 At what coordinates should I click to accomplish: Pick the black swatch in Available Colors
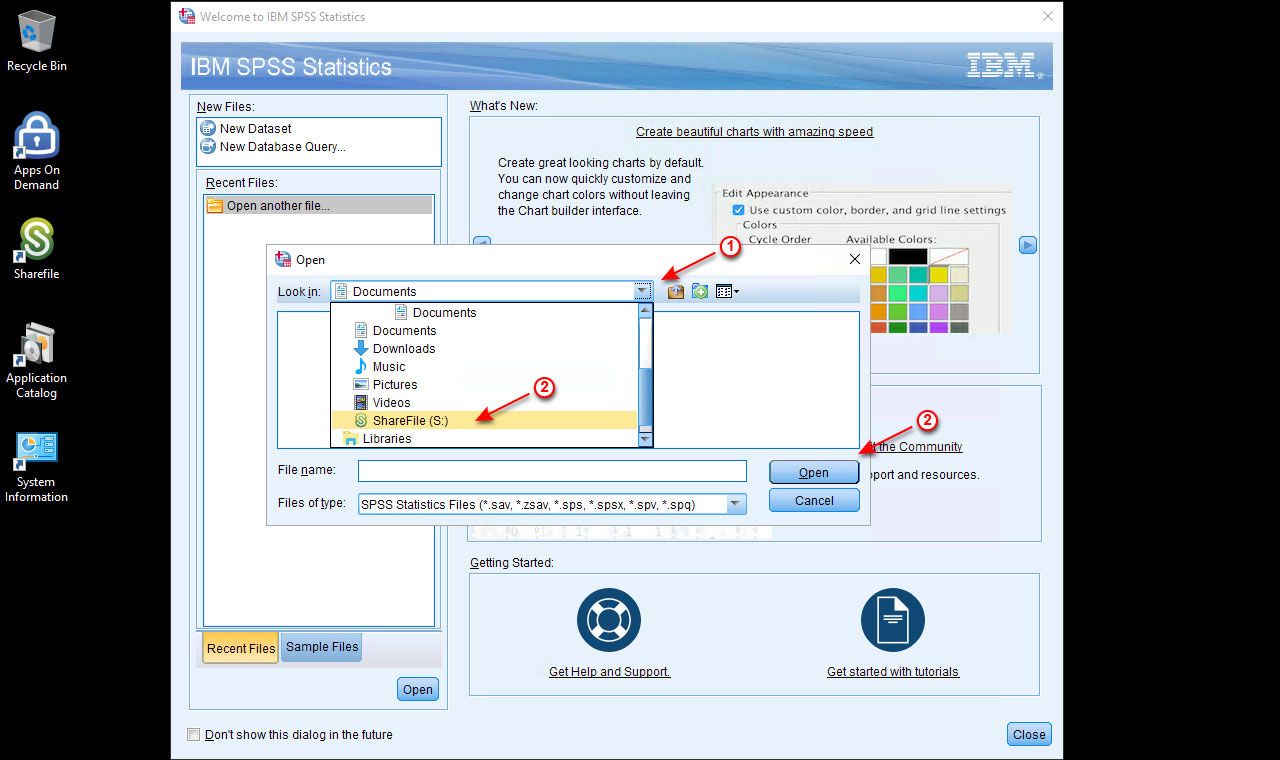908,257
